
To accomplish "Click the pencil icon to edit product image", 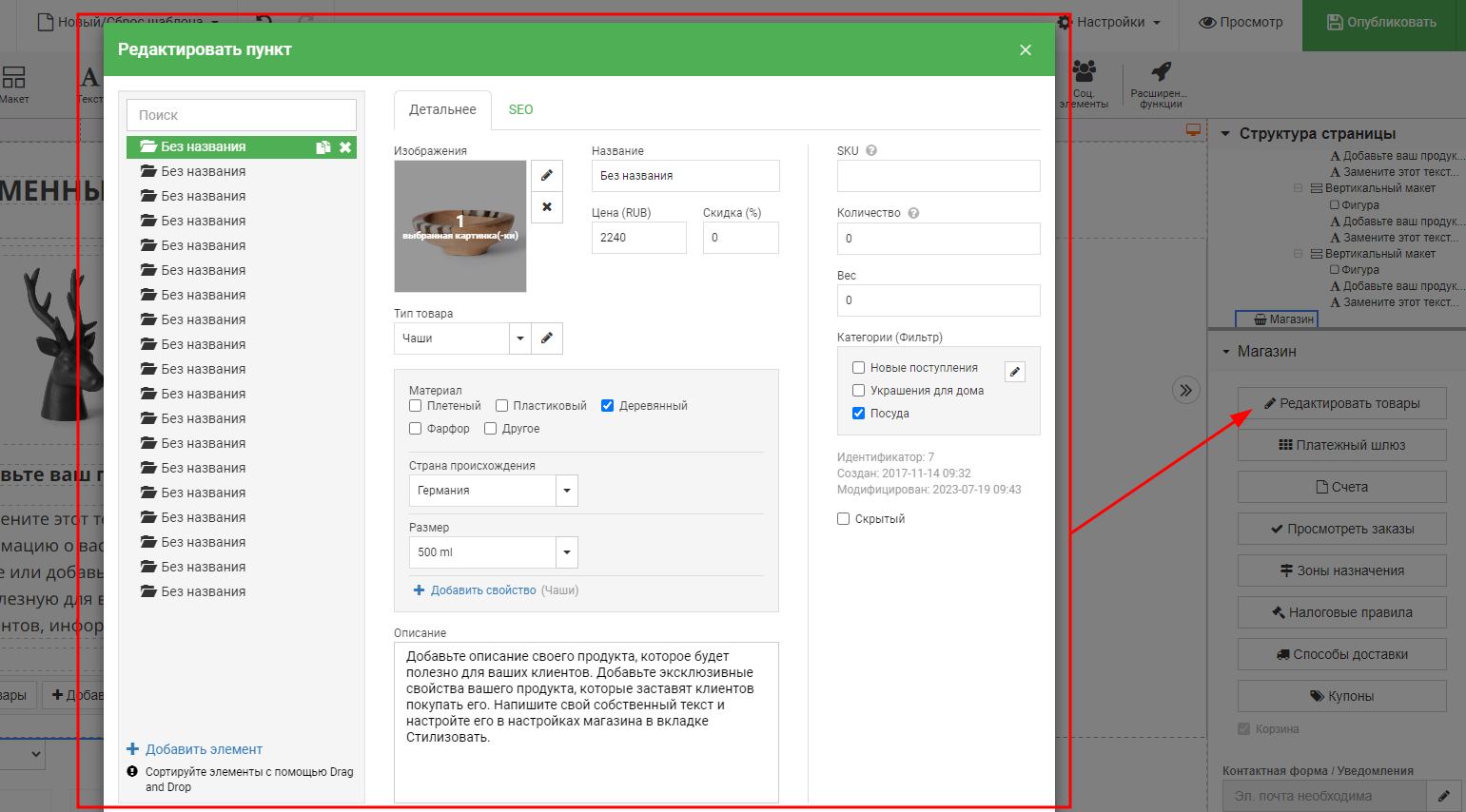I will tap(547, 176).
